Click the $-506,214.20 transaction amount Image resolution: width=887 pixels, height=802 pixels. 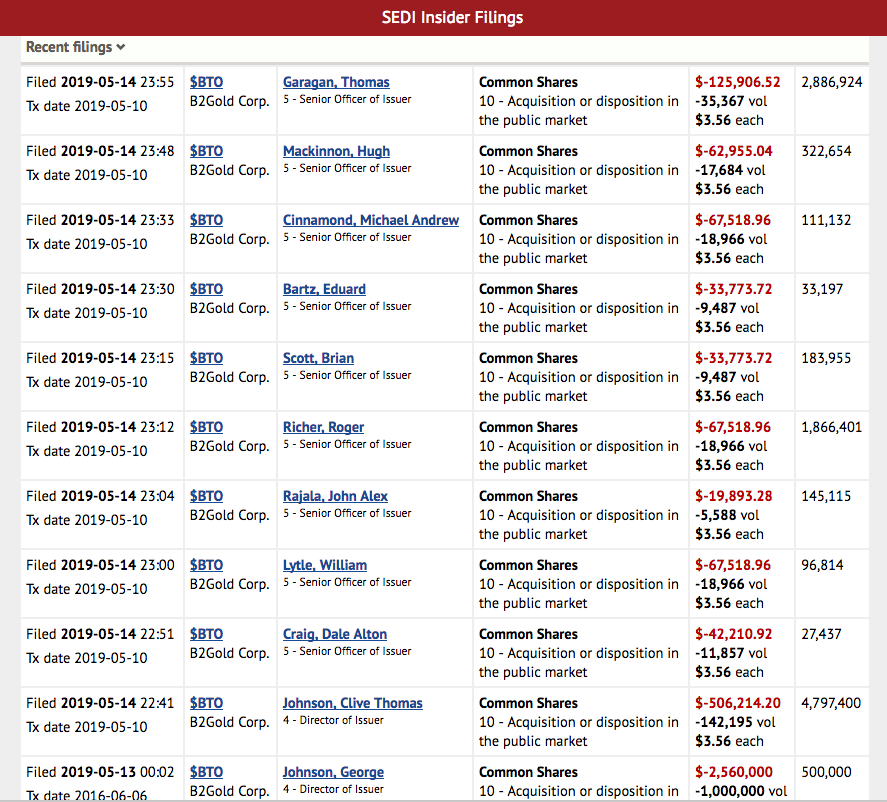738,703
